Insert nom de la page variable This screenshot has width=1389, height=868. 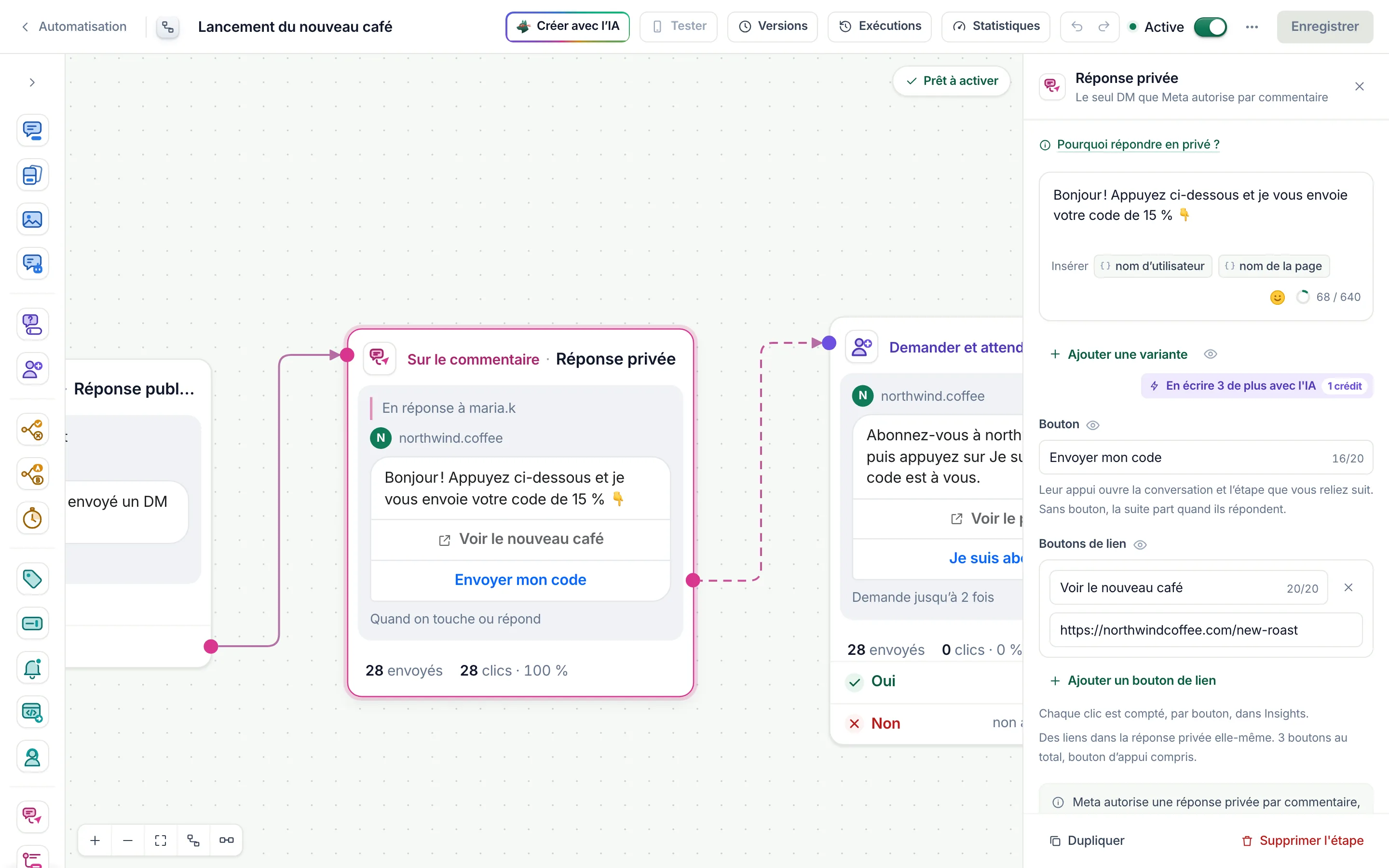point(1274,266)
